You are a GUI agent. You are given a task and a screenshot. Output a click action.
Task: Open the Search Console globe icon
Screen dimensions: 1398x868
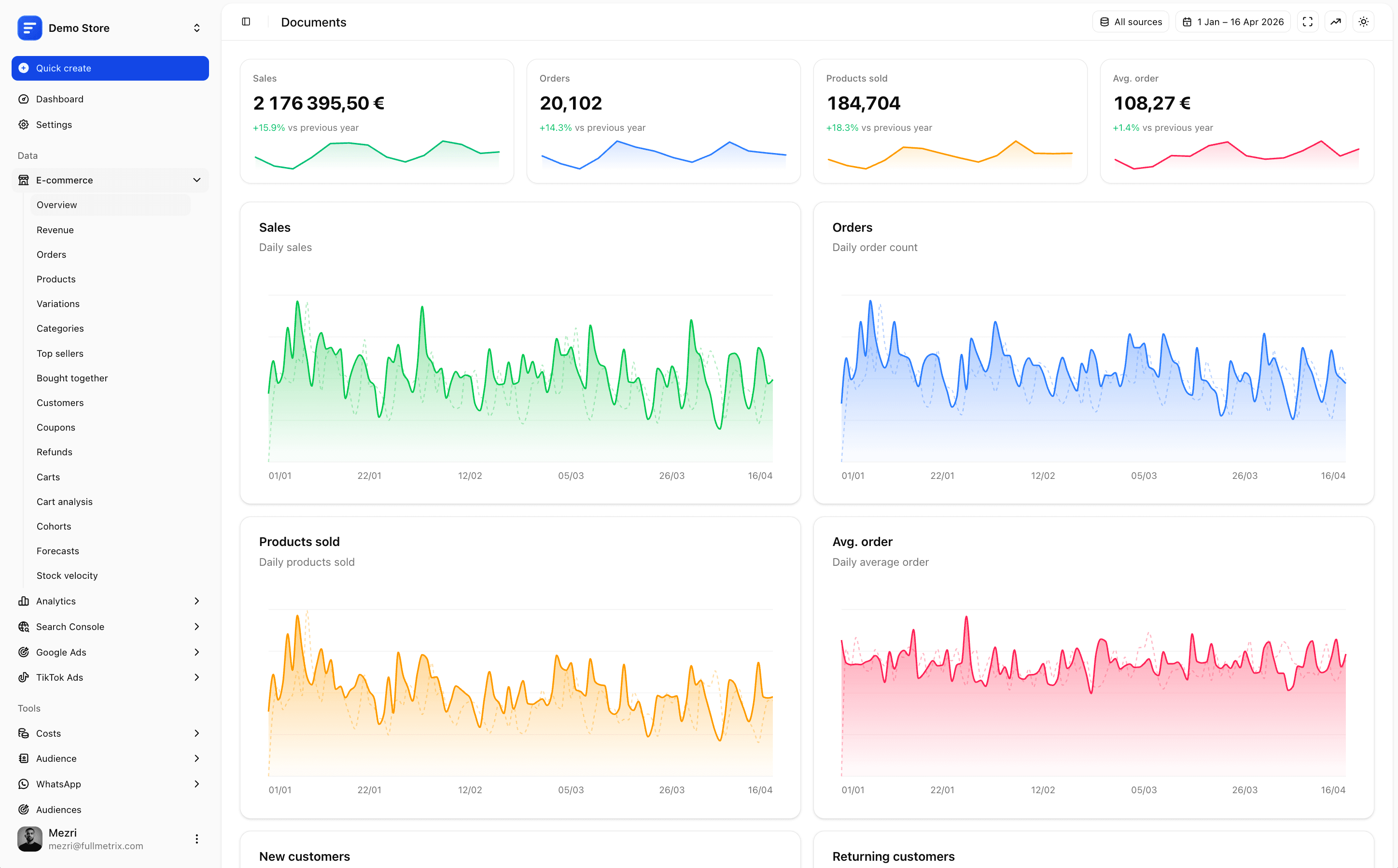(24, 626)
